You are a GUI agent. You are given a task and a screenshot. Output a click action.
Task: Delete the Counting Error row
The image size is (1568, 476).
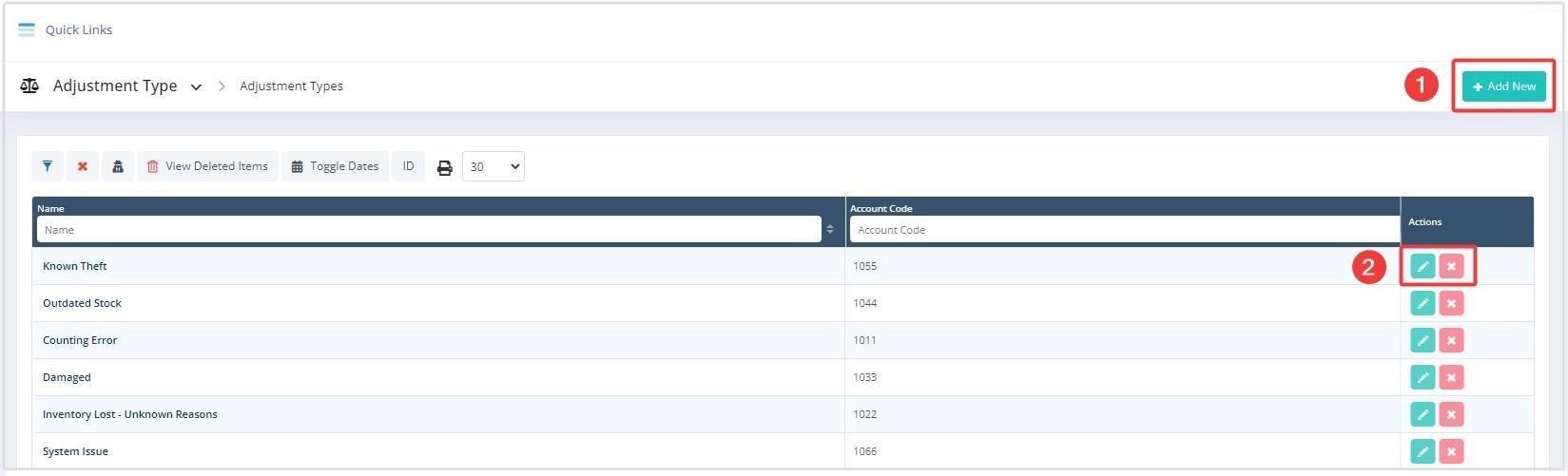(x=1451, y=340)
